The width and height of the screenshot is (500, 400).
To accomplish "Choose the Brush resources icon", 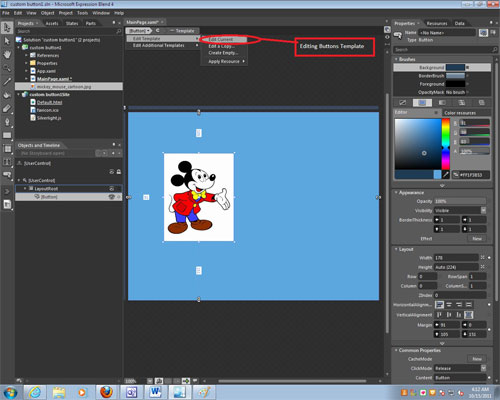I will [x=481, y=103].
